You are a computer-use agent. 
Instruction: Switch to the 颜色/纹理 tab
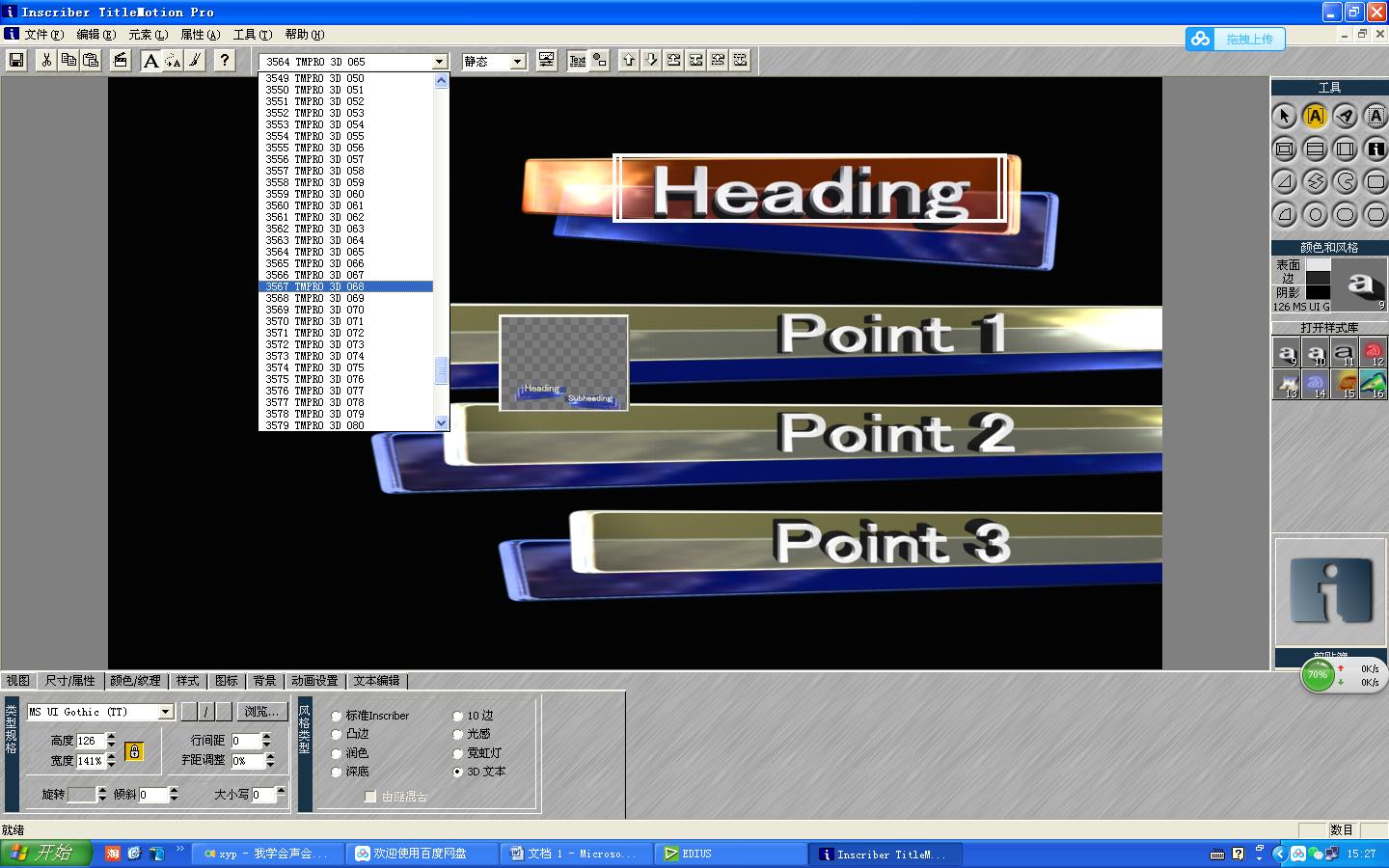point(136,681)
